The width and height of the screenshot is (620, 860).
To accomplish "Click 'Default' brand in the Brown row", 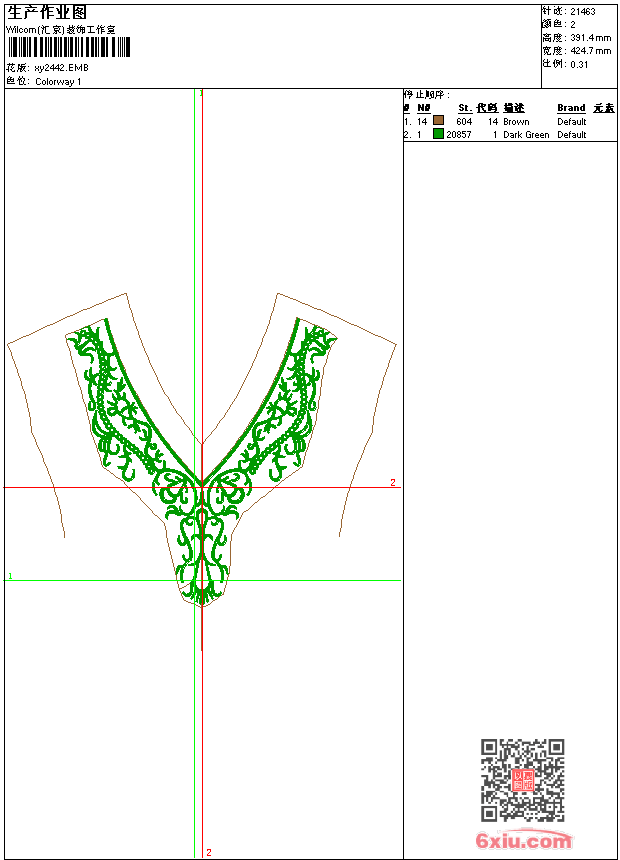I will pos(572,122).
